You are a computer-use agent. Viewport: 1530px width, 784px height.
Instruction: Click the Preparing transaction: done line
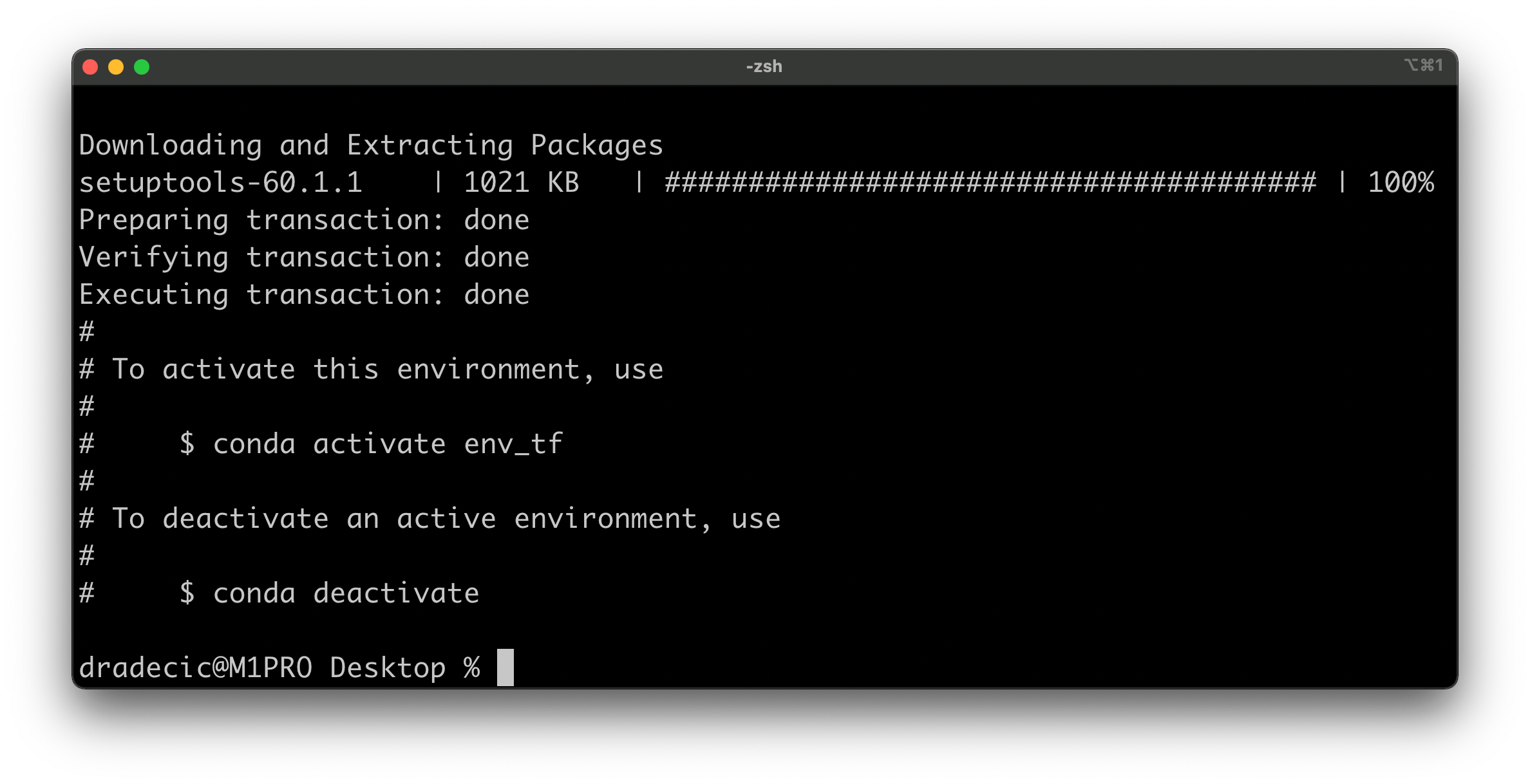pos(304,219)
